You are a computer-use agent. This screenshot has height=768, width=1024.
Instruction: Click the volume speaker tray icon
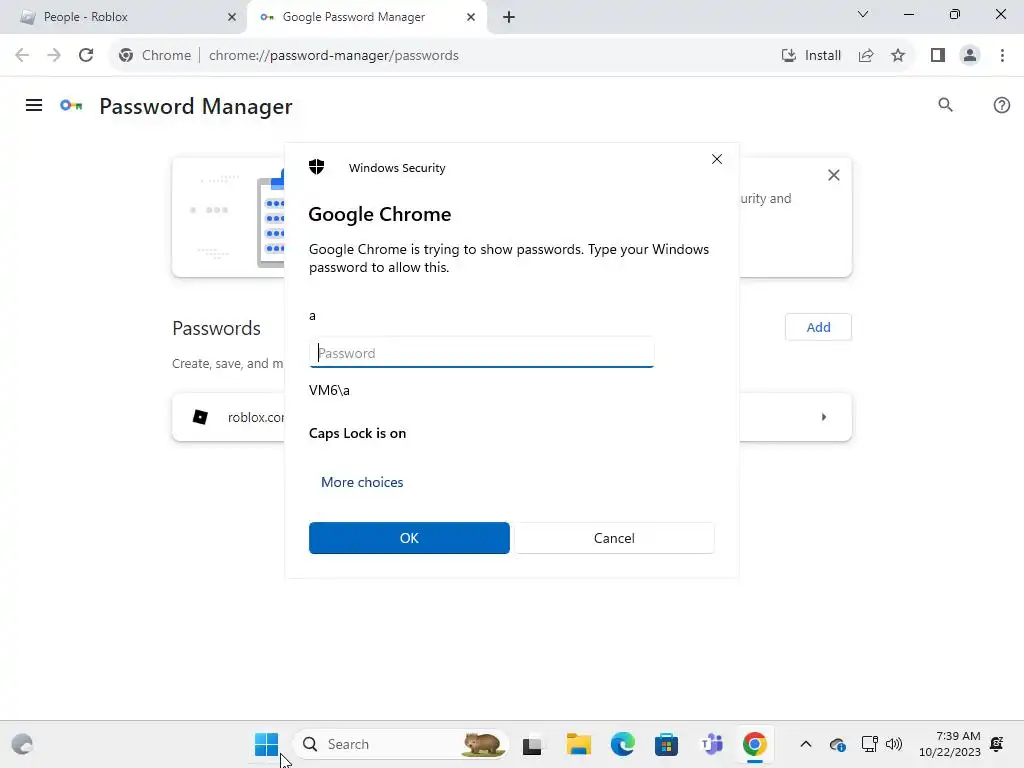tap(893, 744)
